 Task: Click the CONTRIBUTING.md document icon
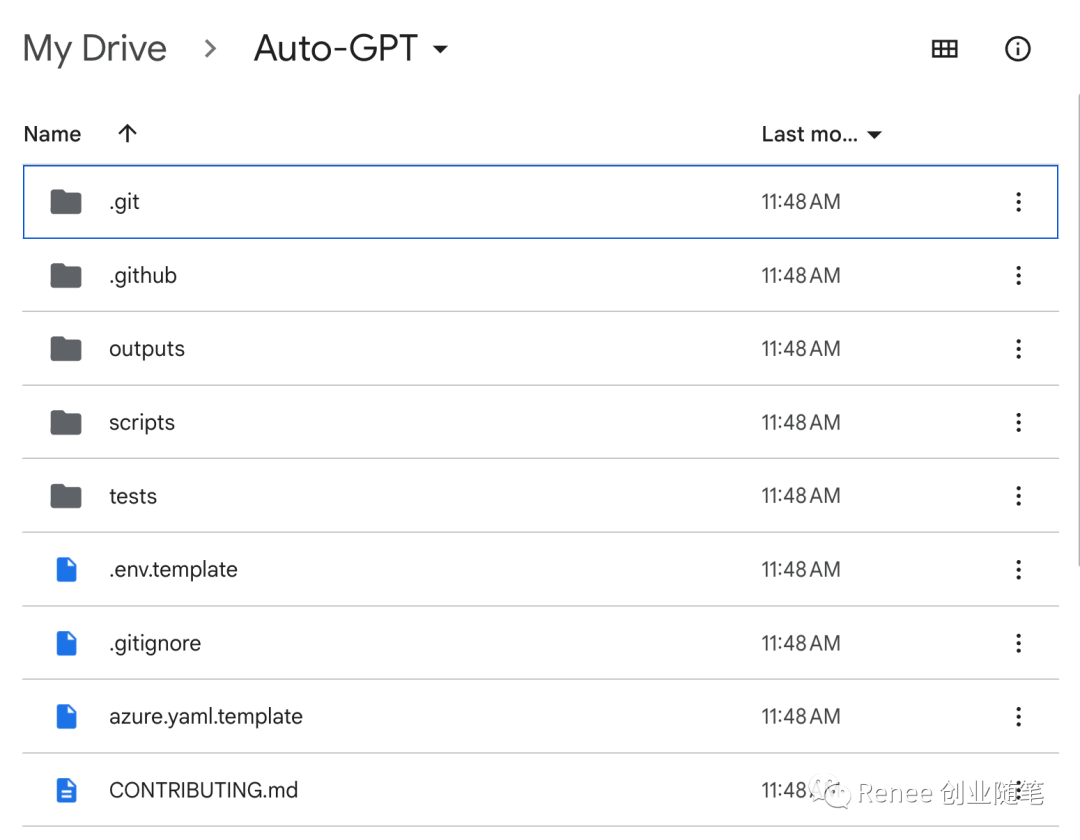pyautogui.click(x=66, y=790)
